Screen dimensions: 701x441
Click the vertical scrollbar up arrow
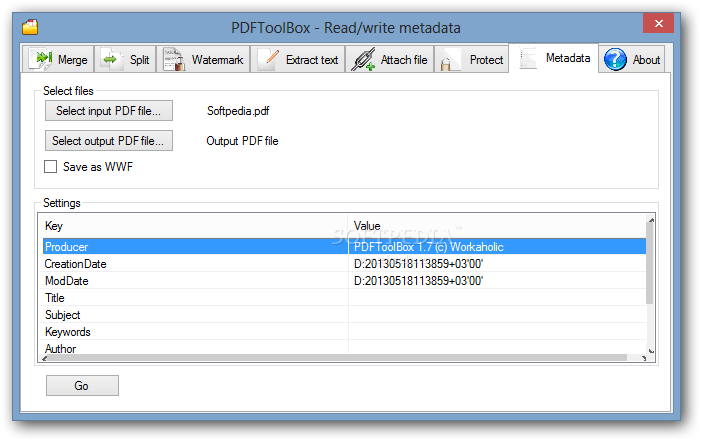pyautogui.click(x=651, y=219)
